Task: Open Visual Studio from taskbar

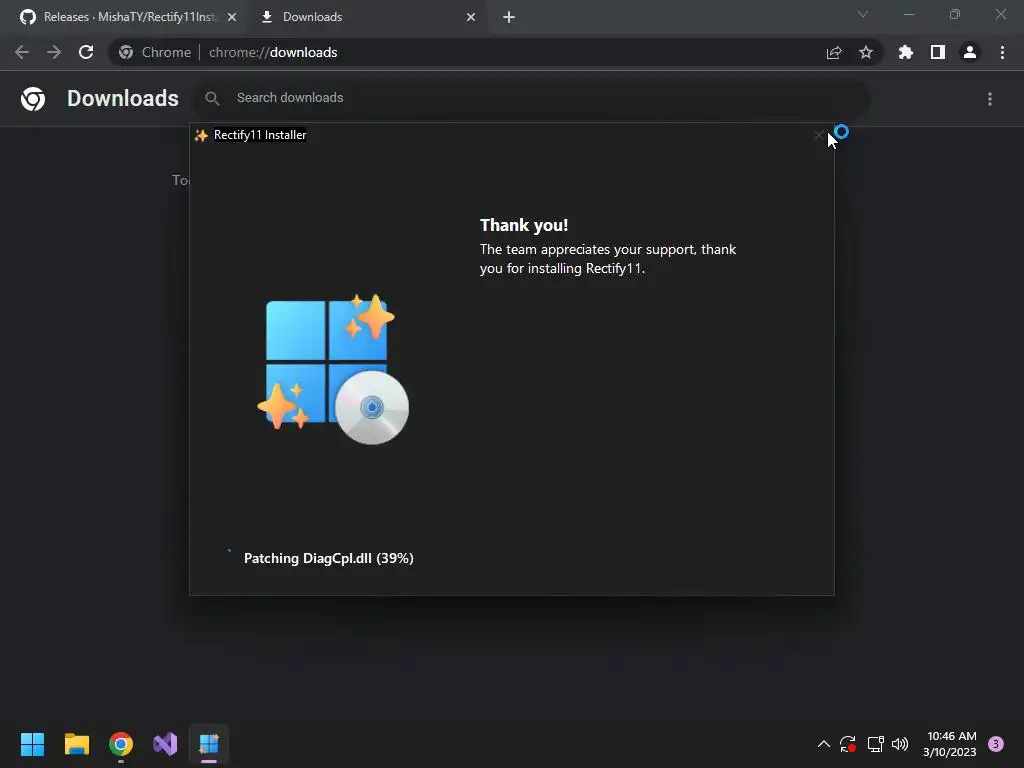Action: coord(165,744)
